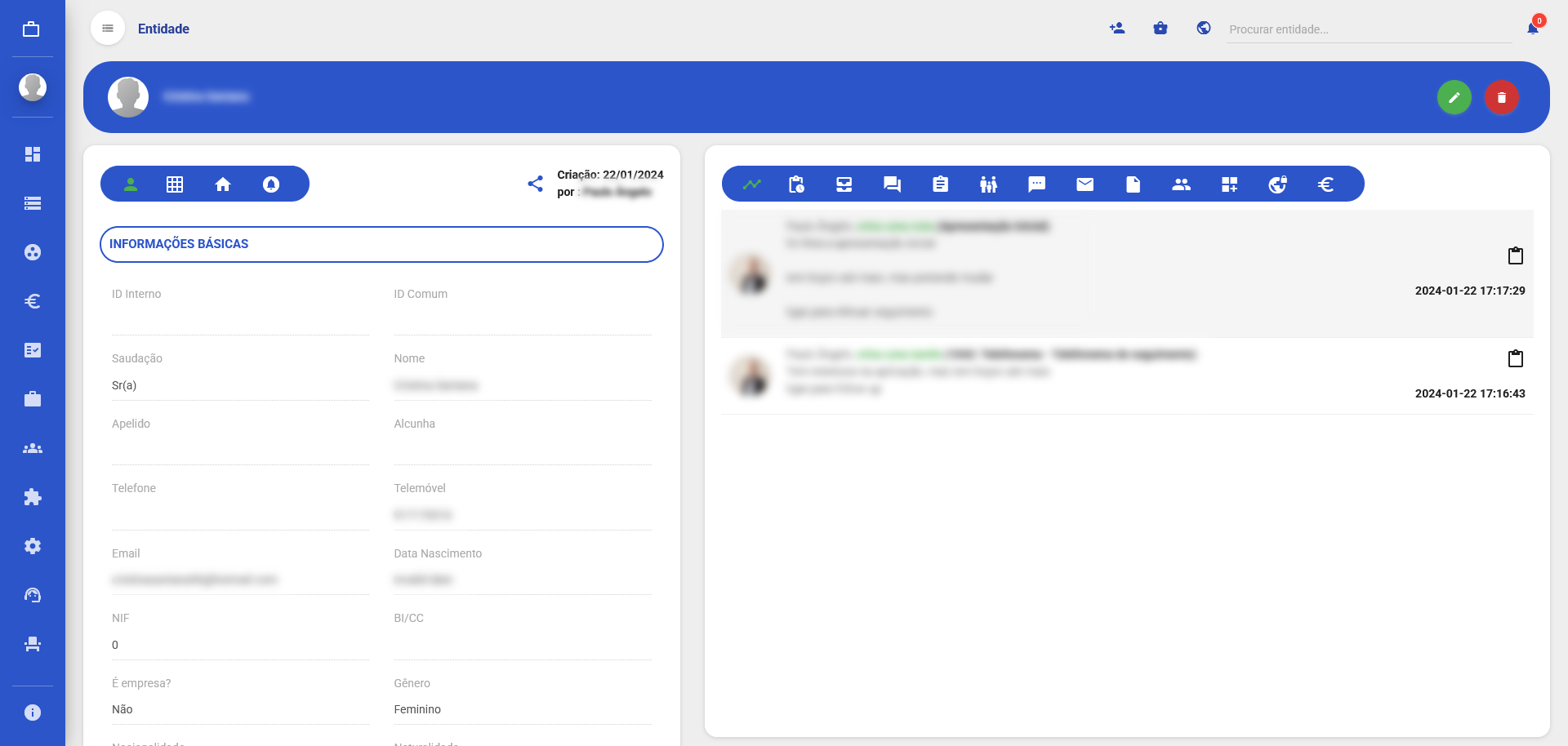Open the euro tab in the activity toolbar

coord(1325,184)
